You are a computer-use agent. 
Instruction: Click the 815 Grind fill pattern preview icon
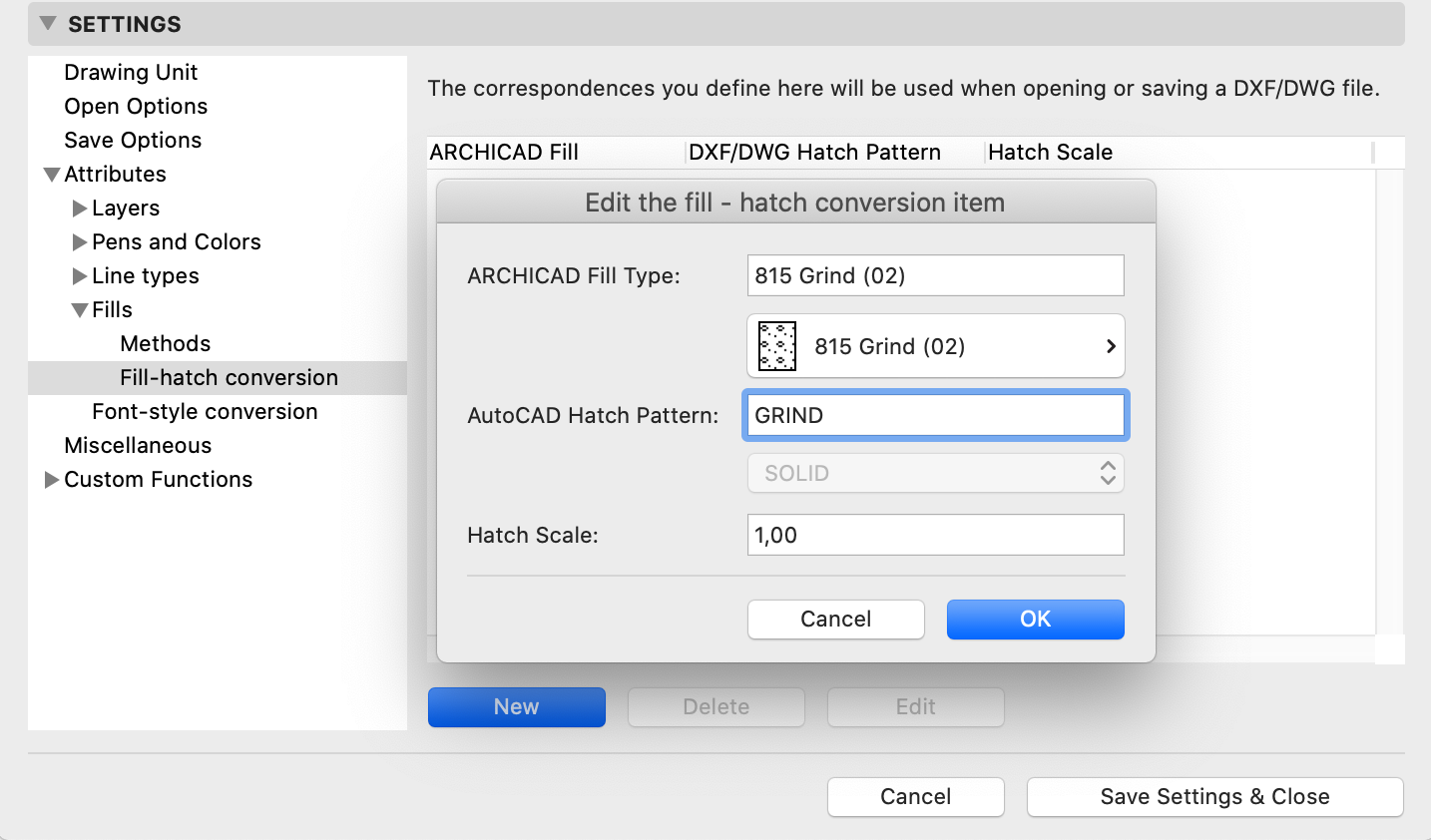(x=777, y=346)
